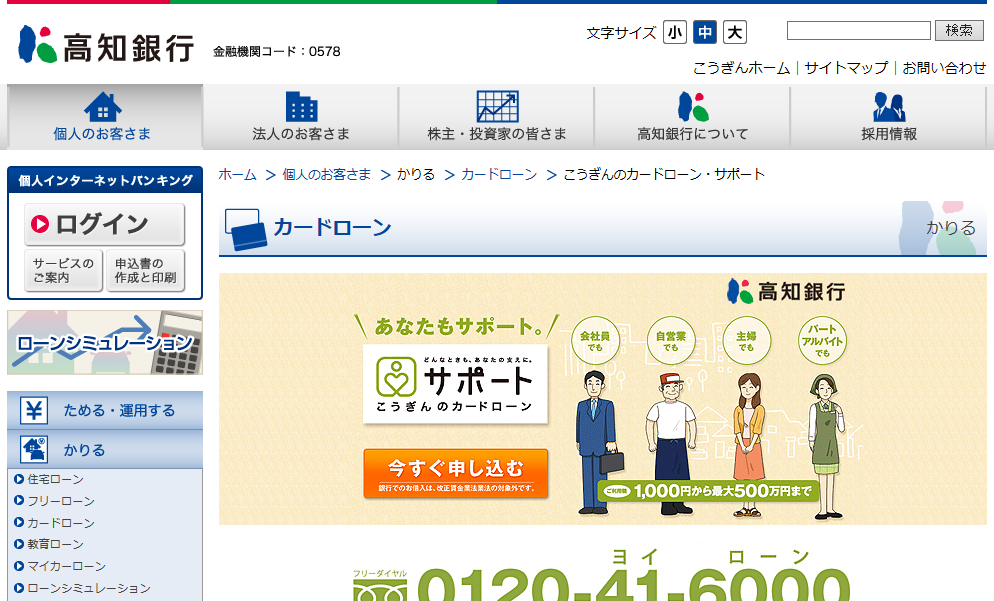Click the heart logo in the サポート banner

click(x=396, y=377)
